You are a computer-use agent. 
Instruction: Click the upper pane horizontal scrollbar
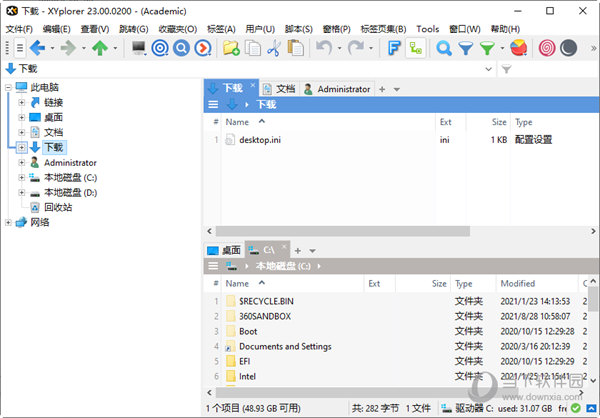342,231
